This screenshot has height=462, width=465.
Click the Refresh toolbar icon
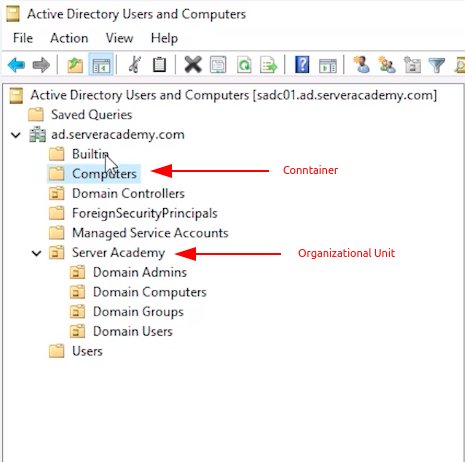244,65
